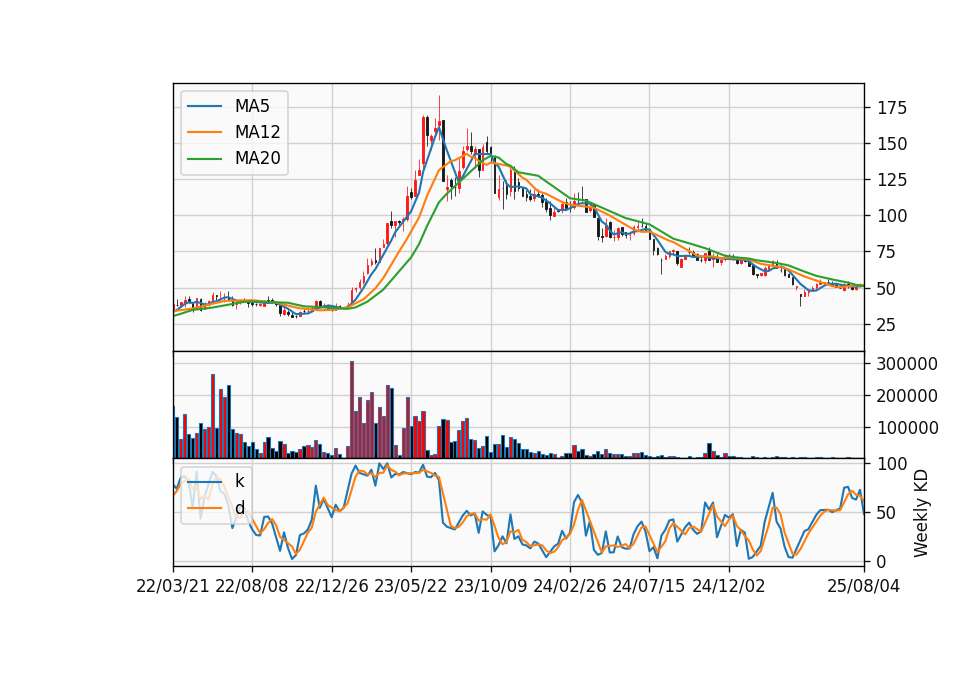Click the 24/07/15 date label

pyautogui.click(x=649, y=586)
